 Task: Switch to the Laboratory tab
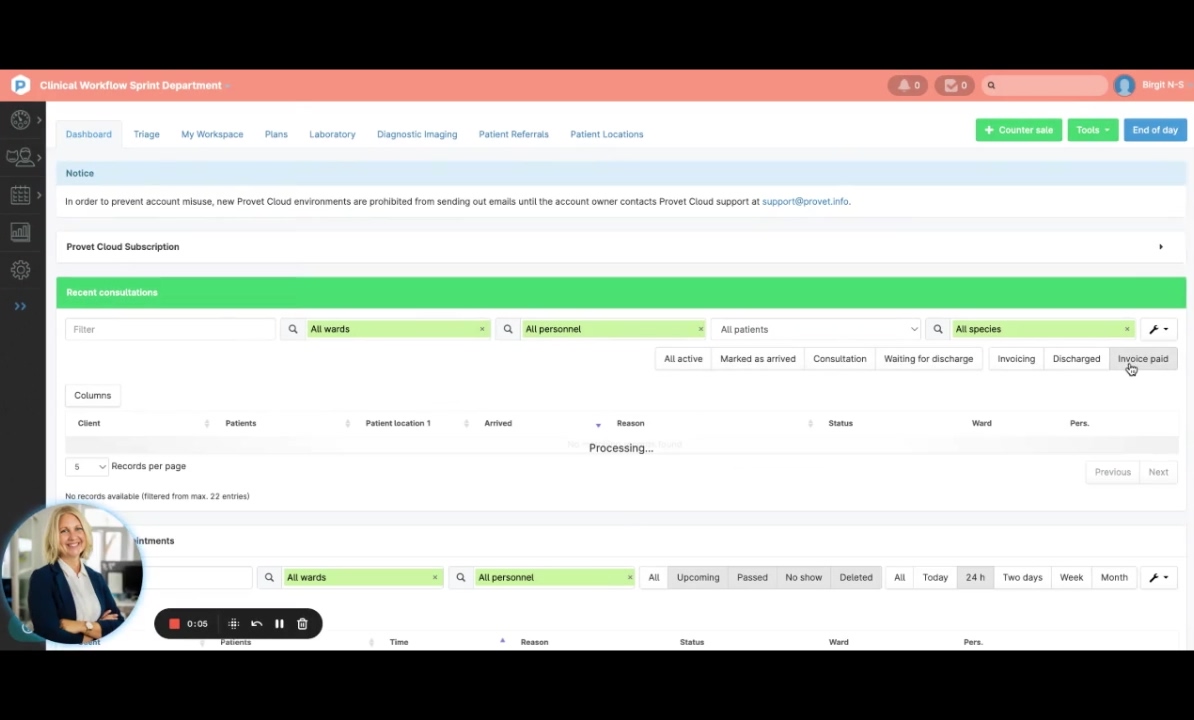331,134
